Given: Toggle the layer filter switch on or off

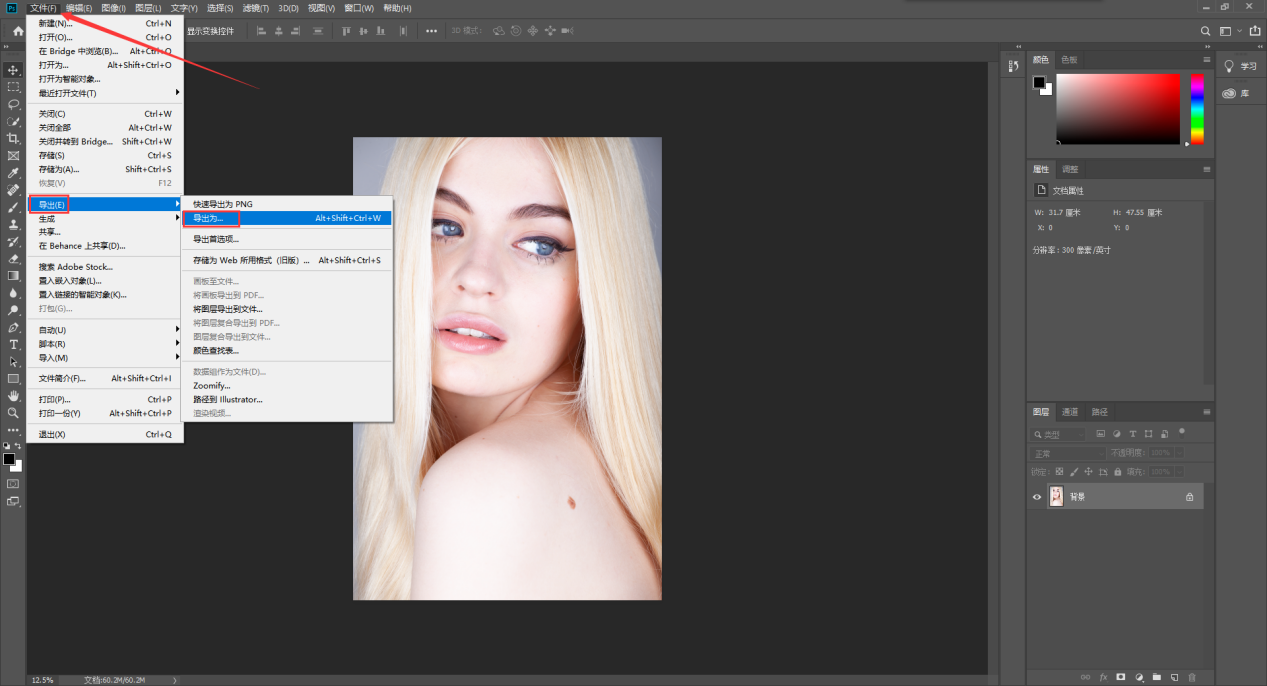Looking at the screenshot, I should [1181, 433].
